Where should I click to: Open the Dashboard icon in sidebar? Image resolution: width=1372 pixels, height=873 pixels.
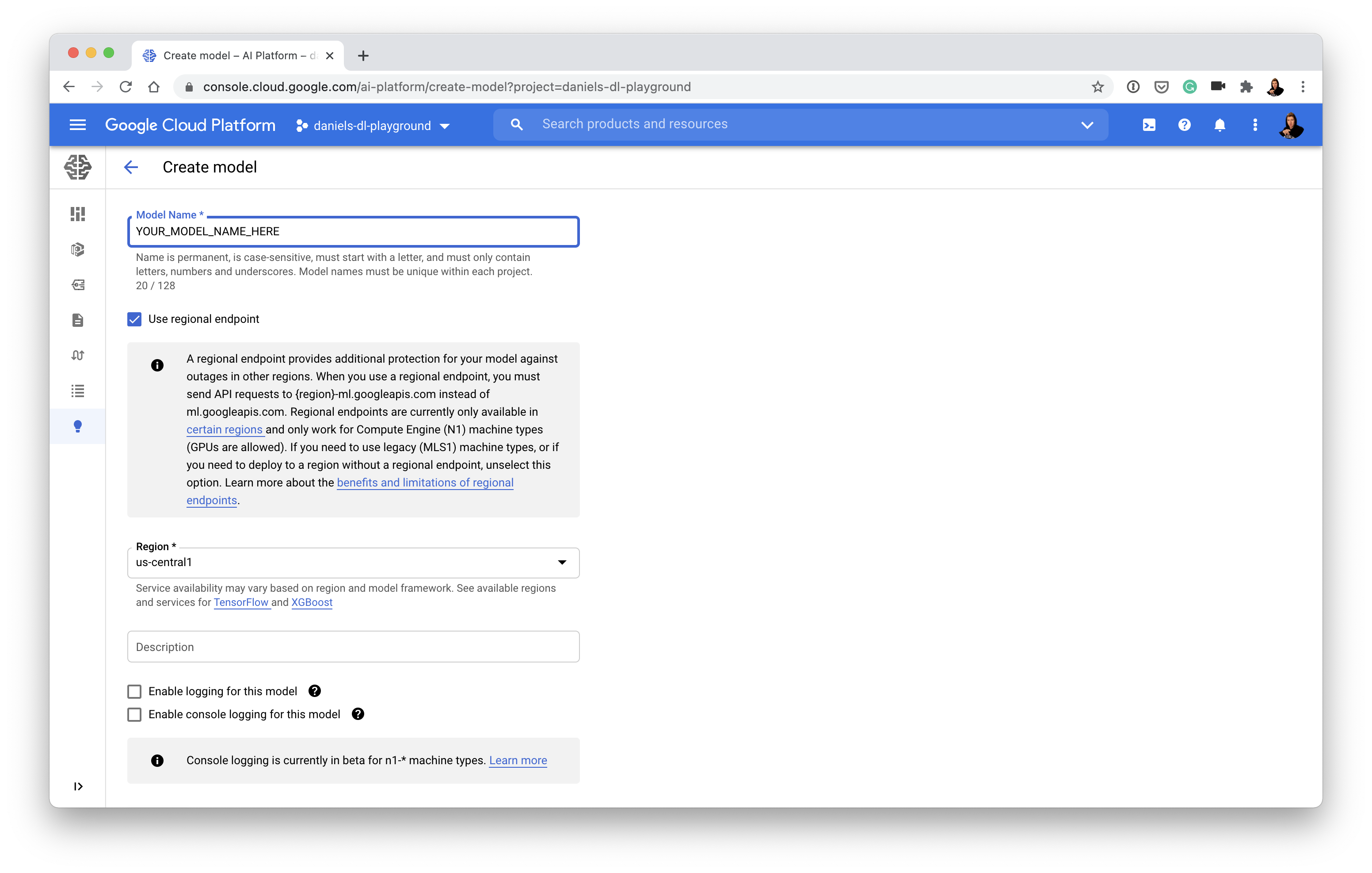(x=77, y=214)
